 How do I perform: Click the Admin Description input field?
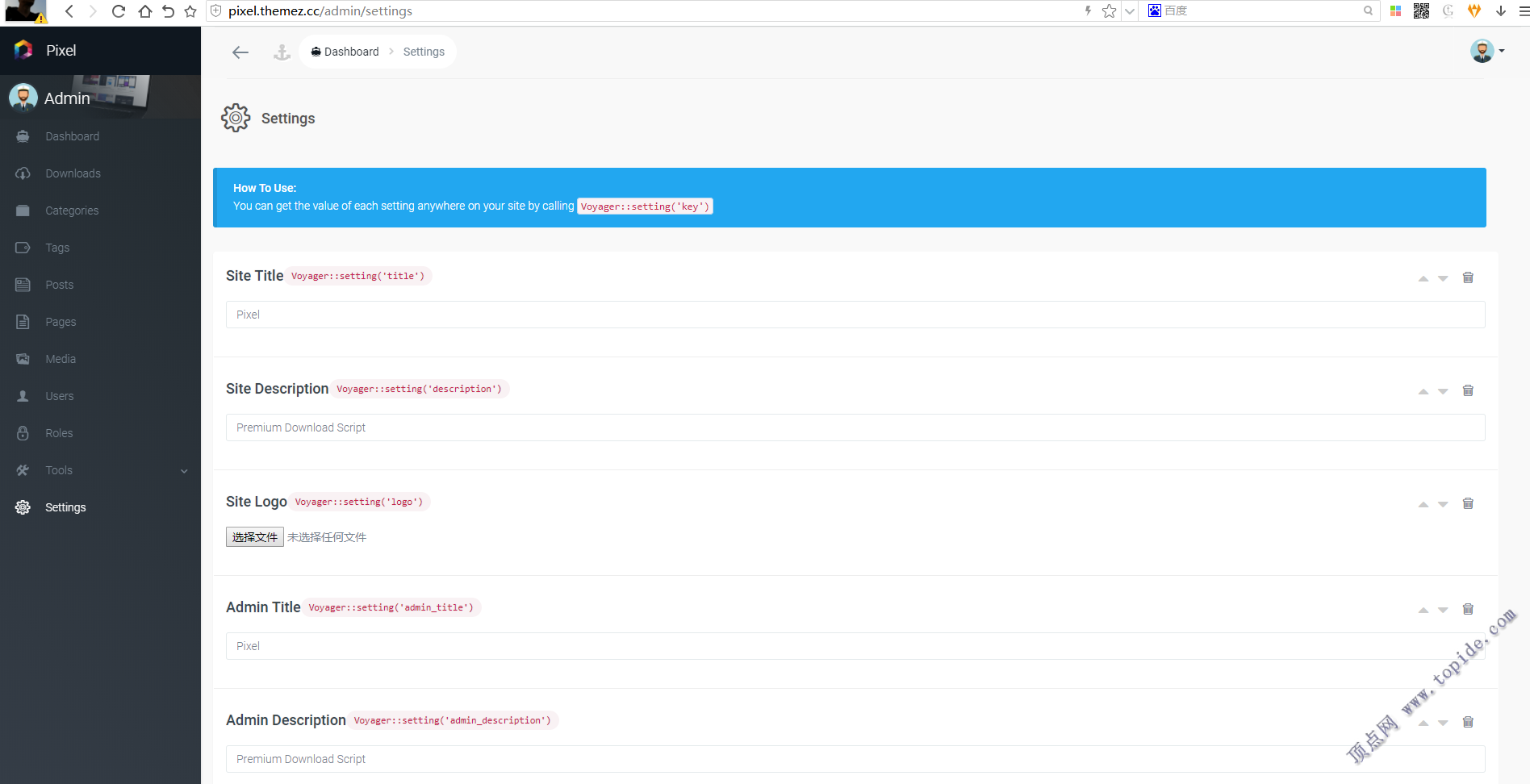pos(855,759)
